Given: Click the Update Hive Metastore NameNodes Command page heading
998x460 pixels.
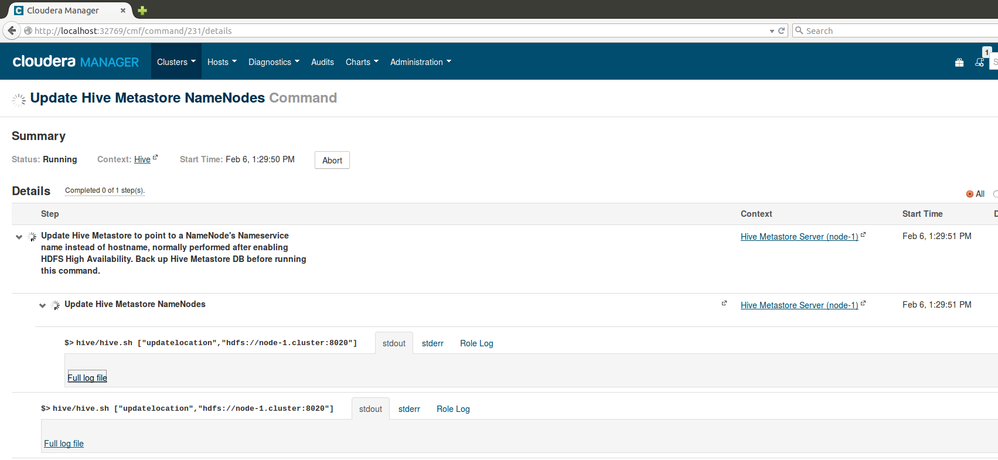Looking at the screenshot, I should pos(183,98).
